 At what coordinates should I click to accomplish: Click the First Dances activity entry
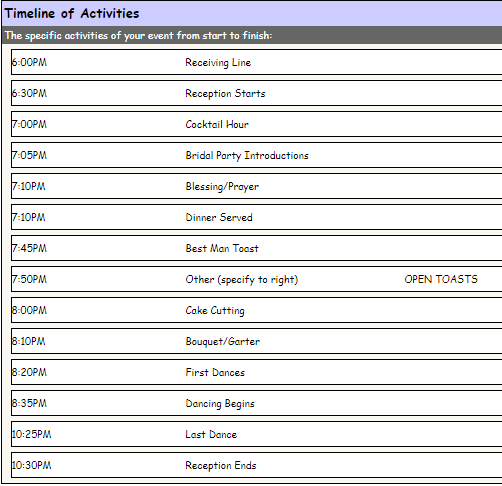215,372
